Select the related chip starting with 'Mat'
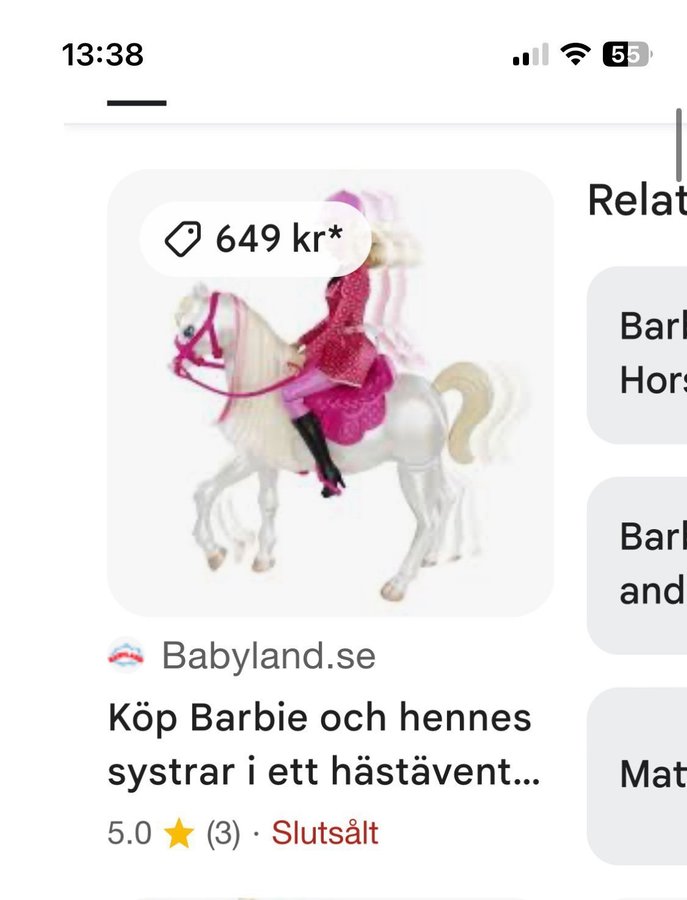687x900 pixels. coord(637,776)
